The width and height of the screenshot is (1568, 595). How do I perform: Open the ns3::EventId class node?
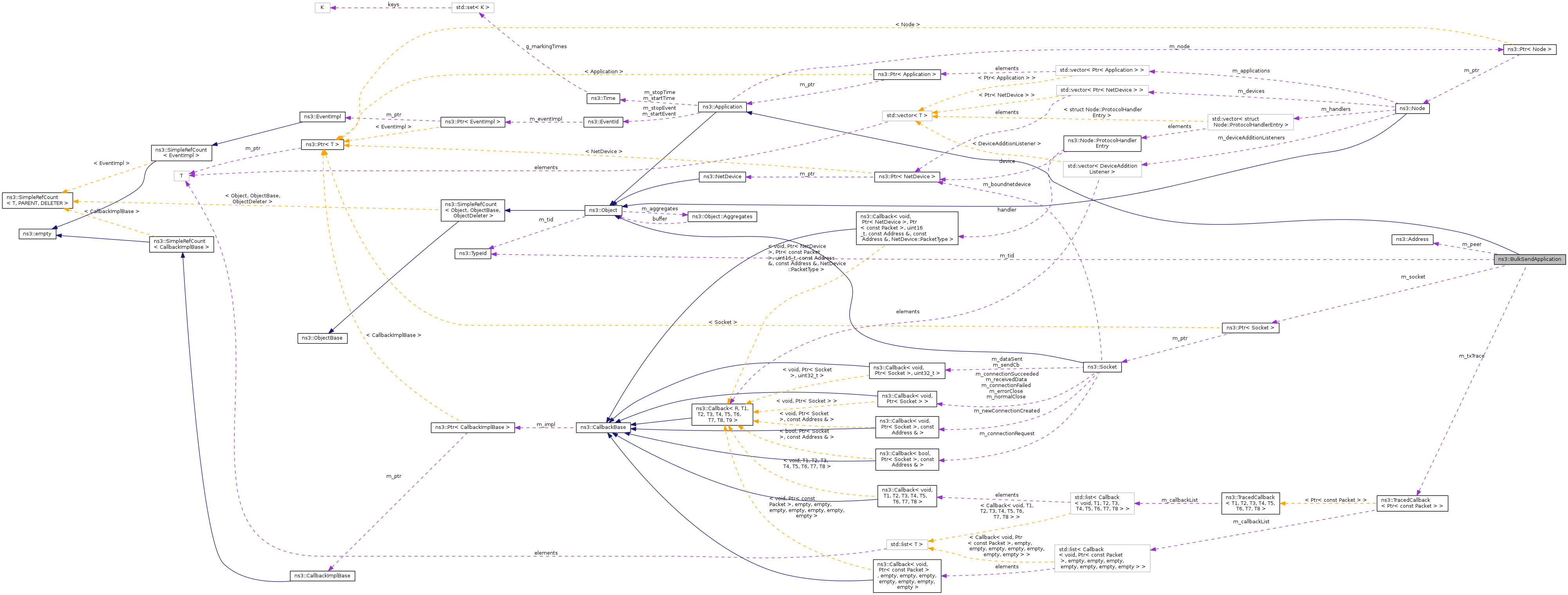pos(603,122)
